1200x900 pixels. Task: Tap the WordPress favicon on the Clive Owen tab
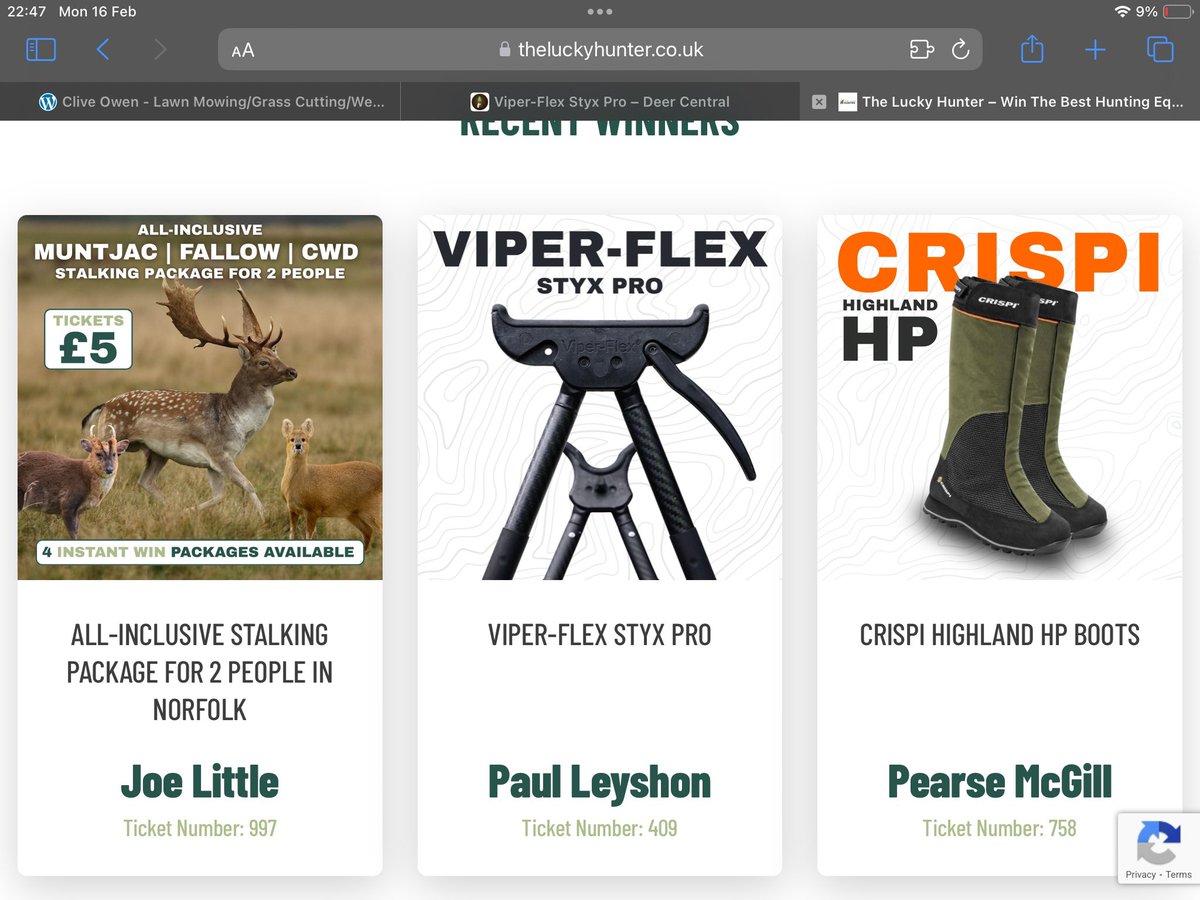tap(47, 102)
